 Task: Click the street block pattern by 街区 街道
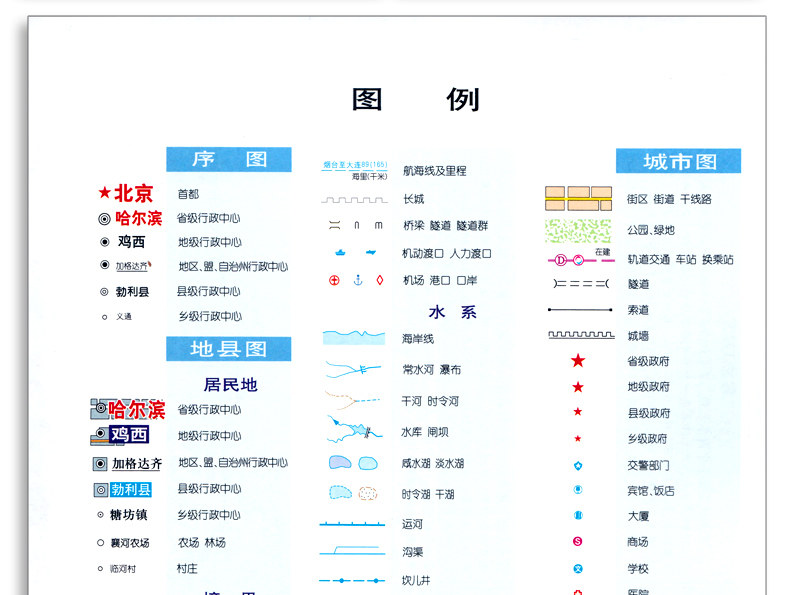(x=578, y=199)
